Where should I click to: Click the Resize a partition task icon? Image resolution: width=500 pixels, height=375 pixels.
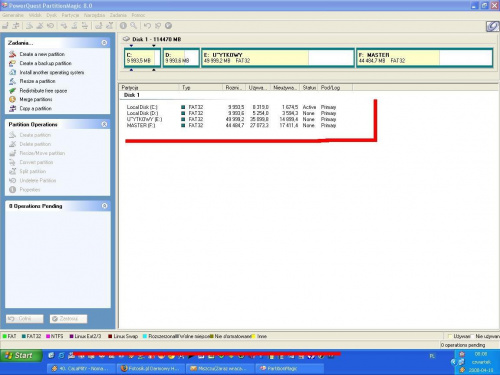(x=12, y=81)
